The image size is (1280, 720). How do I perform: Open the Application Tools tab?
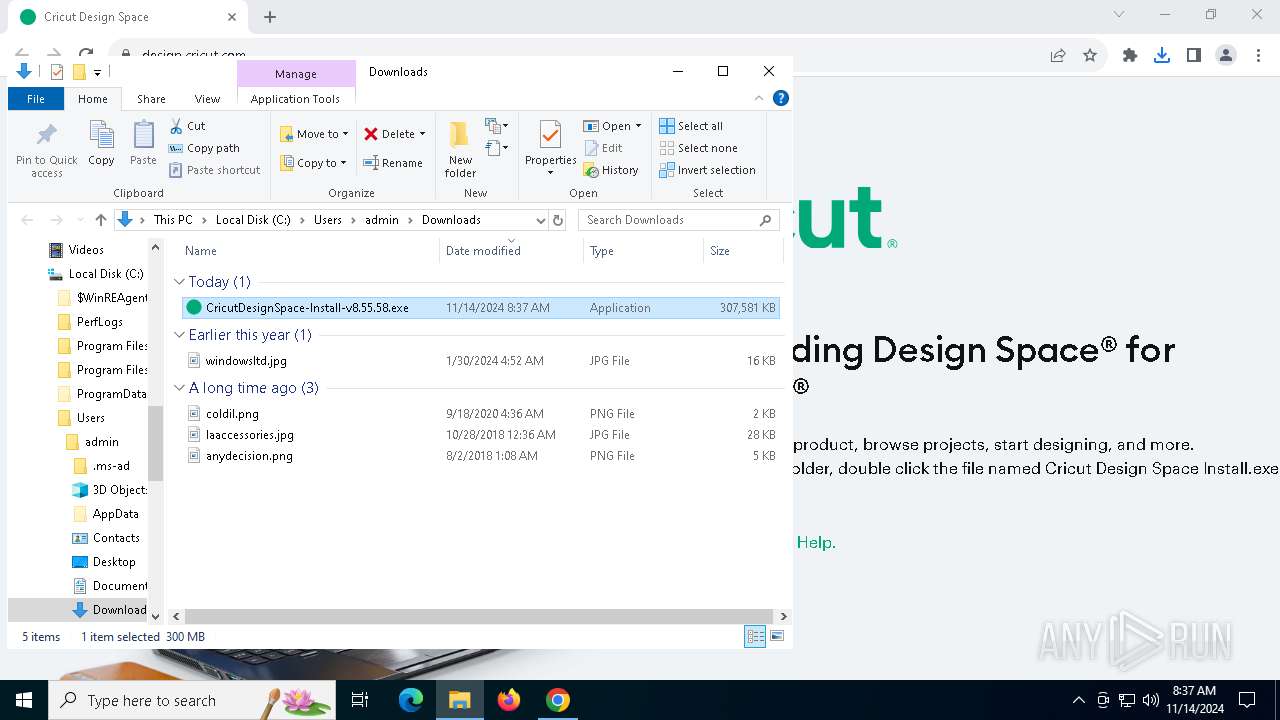295,99
